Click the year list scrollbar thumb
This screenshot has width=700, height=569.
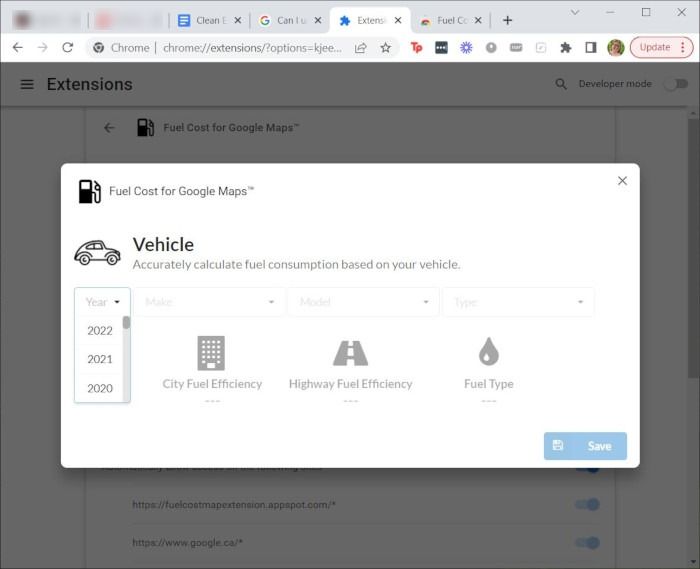pos(126,323)
